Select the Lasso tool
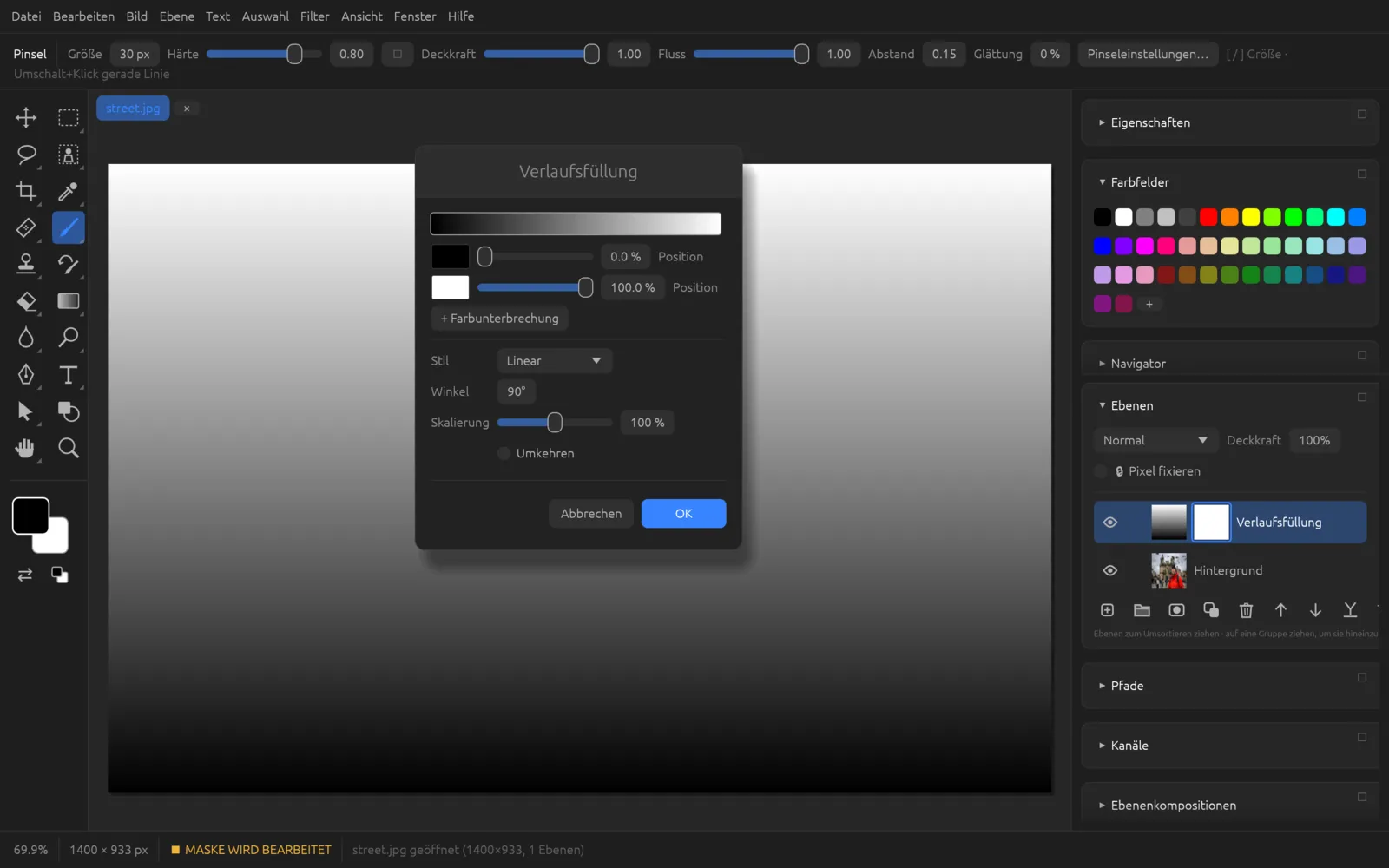Image resolution: width=1389 pixels, height=868 pixels. (26, 155)
